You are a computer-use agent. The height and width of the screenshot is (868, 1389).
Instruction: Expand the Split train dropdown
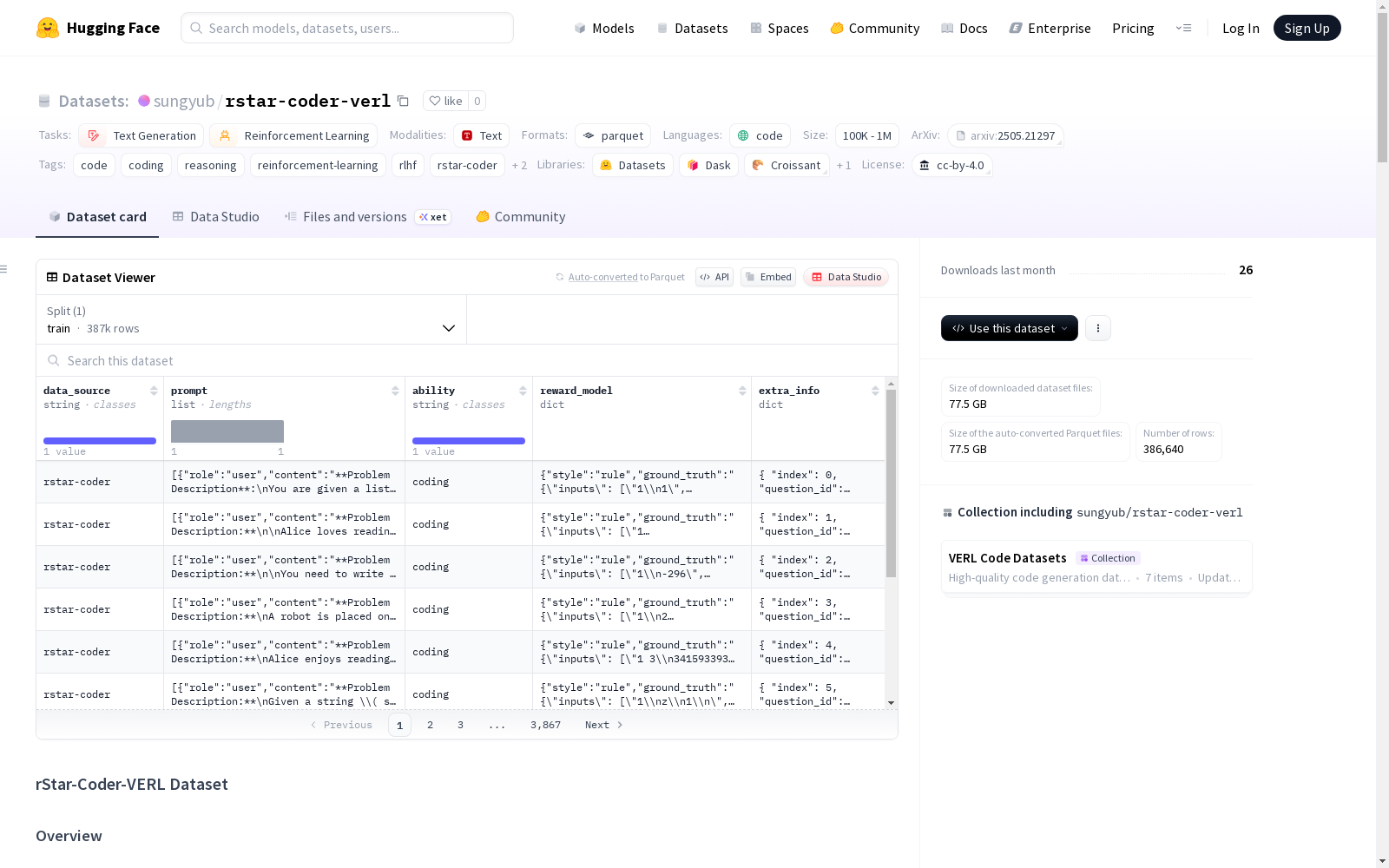(x=251, y=319)
